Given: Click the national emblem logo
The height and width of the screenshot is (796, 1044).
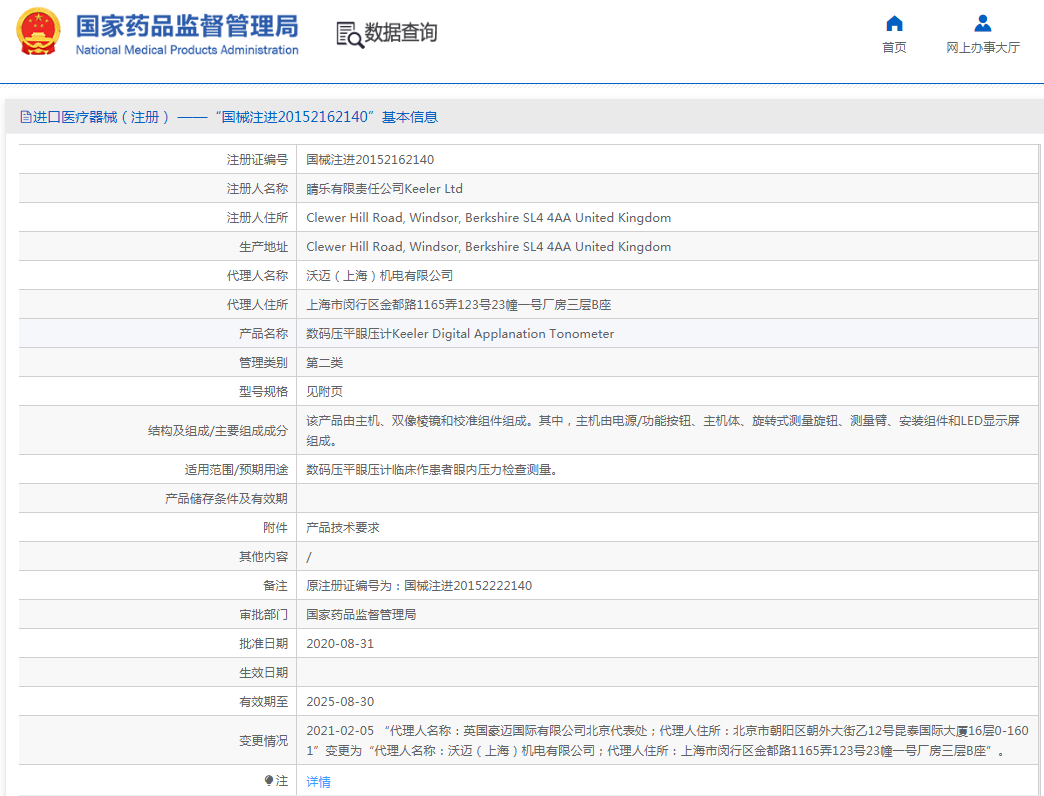Looking at the screenshot, I should 38,31.
